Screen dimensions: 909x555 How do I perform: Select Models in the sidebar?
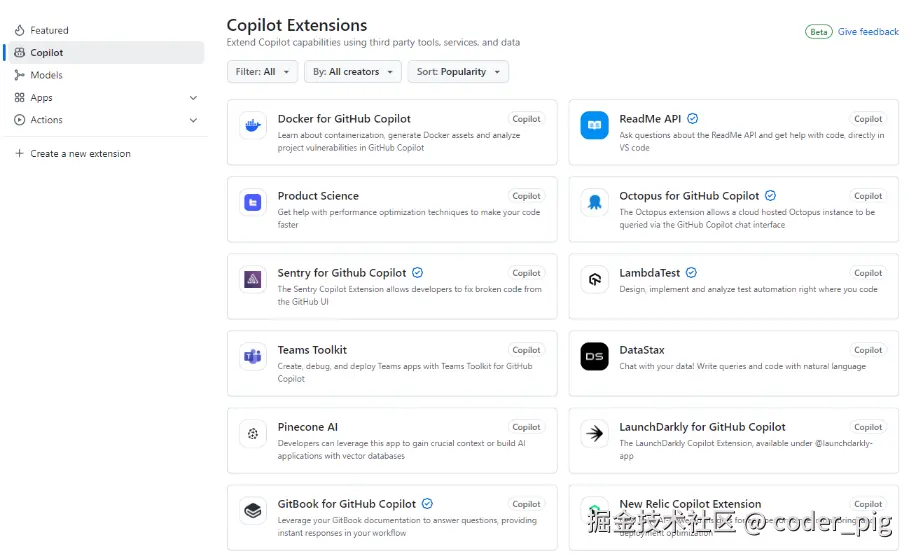point(106,75)
